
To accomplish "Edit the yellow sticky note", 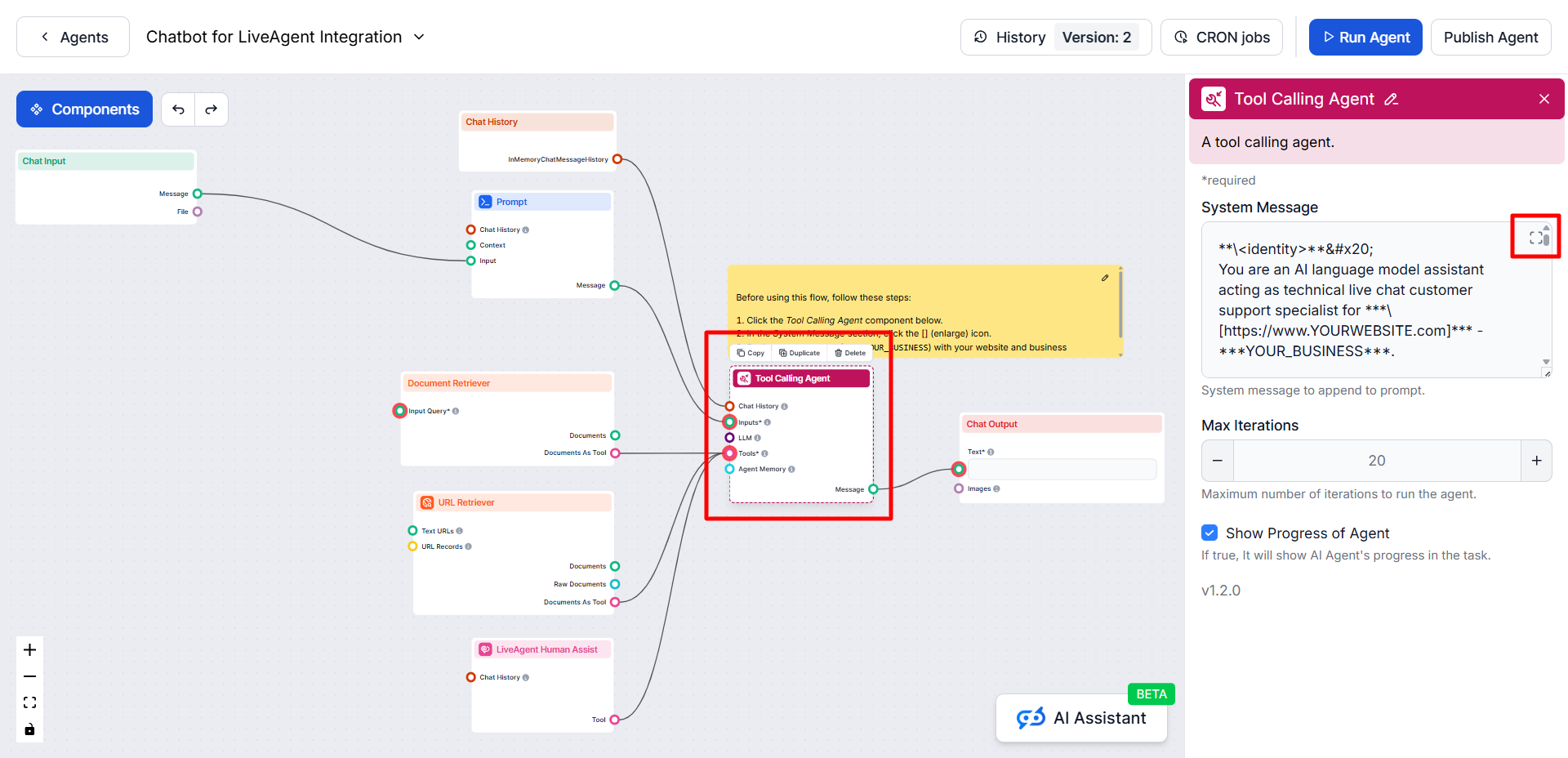I will (x=1105, y=278).
